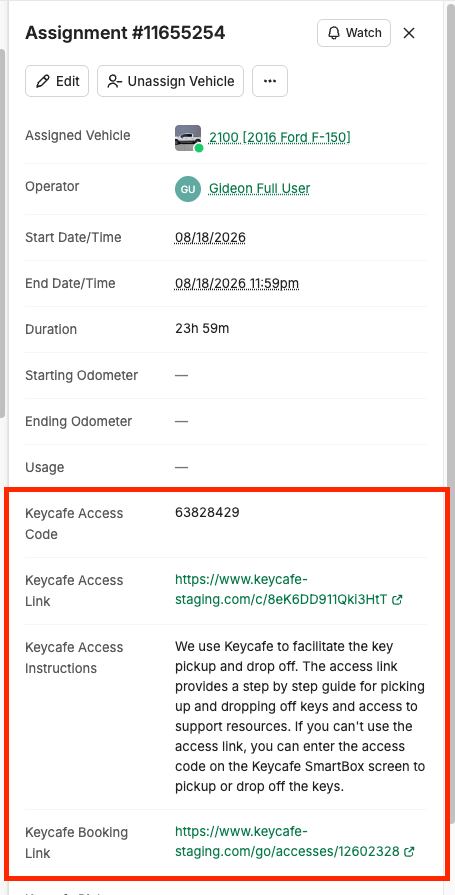Image resolution: width=455 pixels, height=895 pixels.
Task: Unassign the vehicle from this assignment
Action: 170,81
